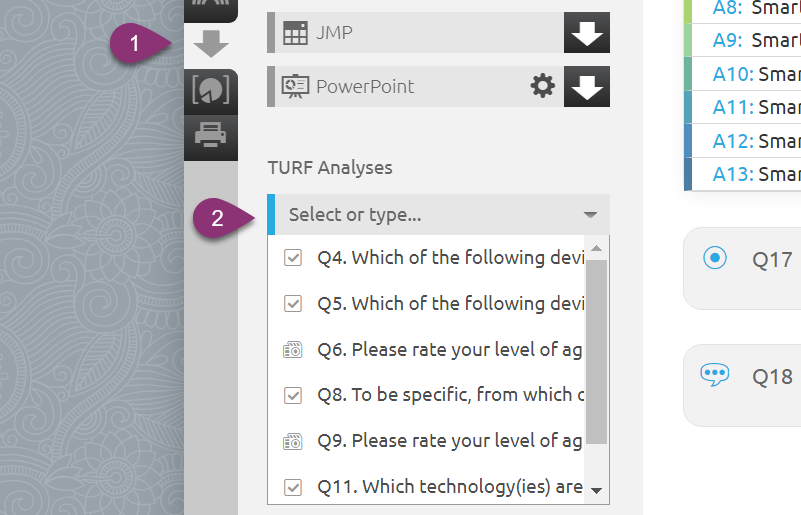Click the list scrollbar up arrow
801x515 pixels.
click(596, 248)
